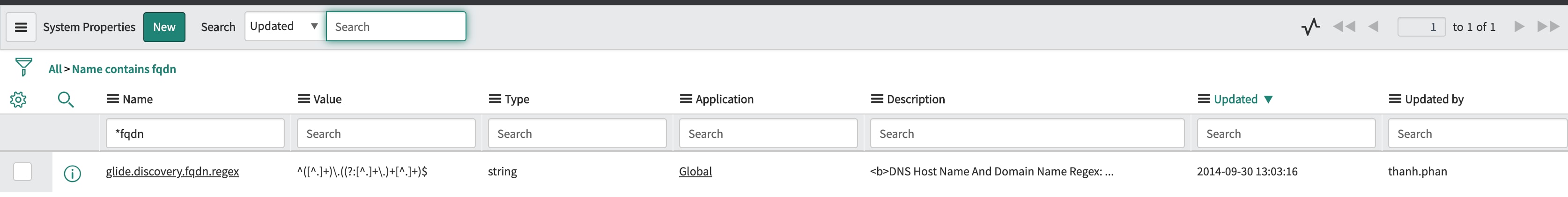Go to the next page arrow
Viewport: 1568px width, 197px height.
(x=1519, y=27)
